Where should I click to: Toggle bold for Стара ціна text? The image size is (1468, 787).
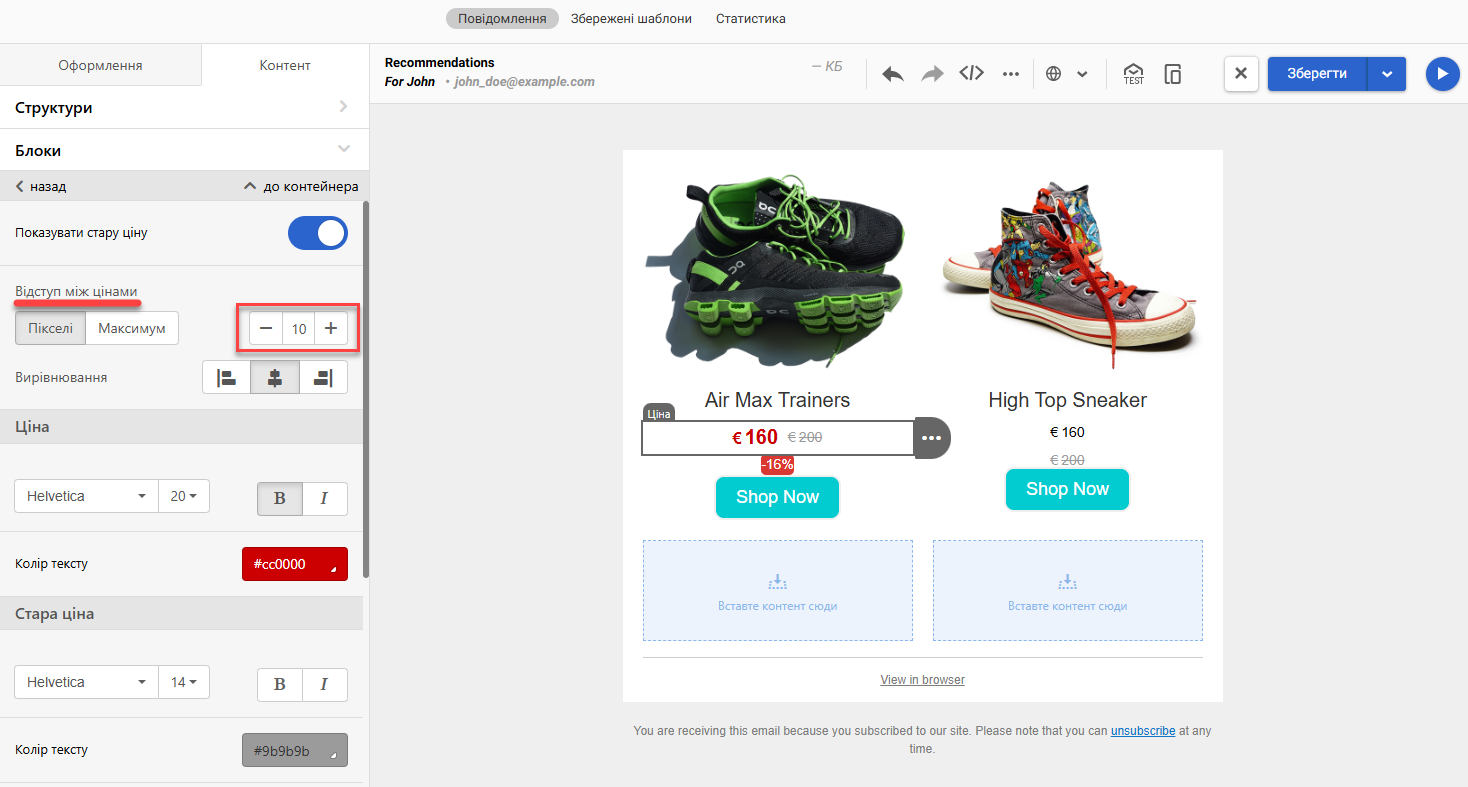(x=280, y=685)
